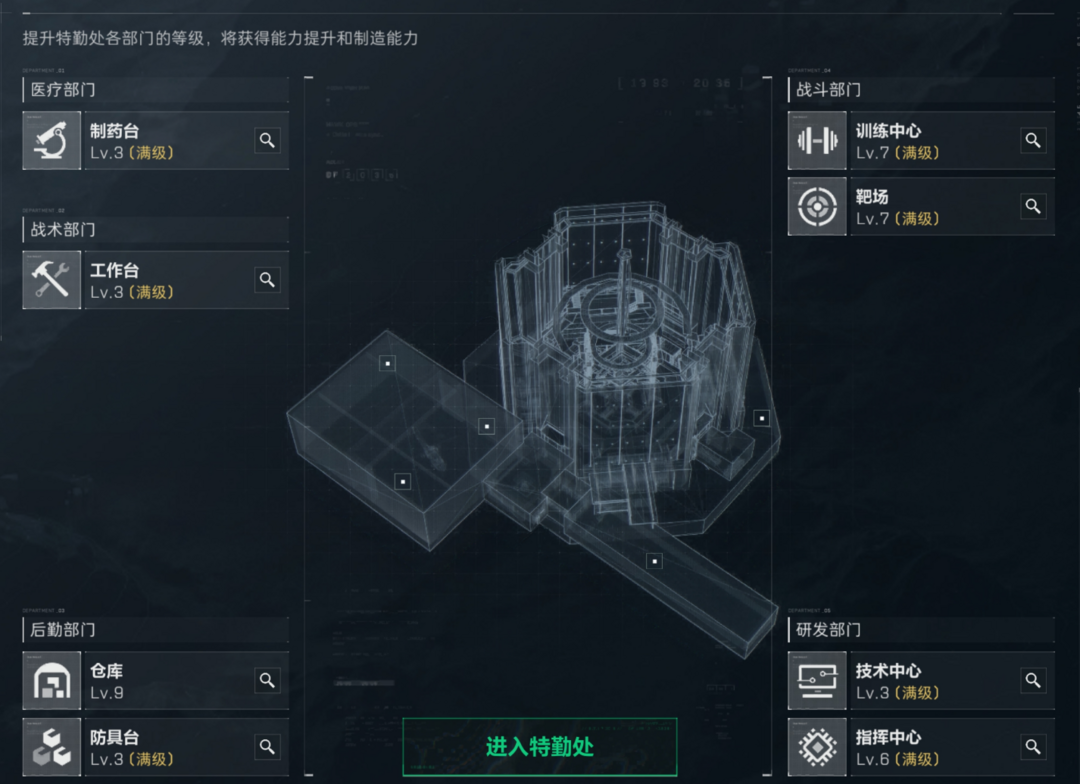The width and height of the screenshot is (1080, 784).
Task: Click the 防具台 cubes icon
Action: [52, 747]
